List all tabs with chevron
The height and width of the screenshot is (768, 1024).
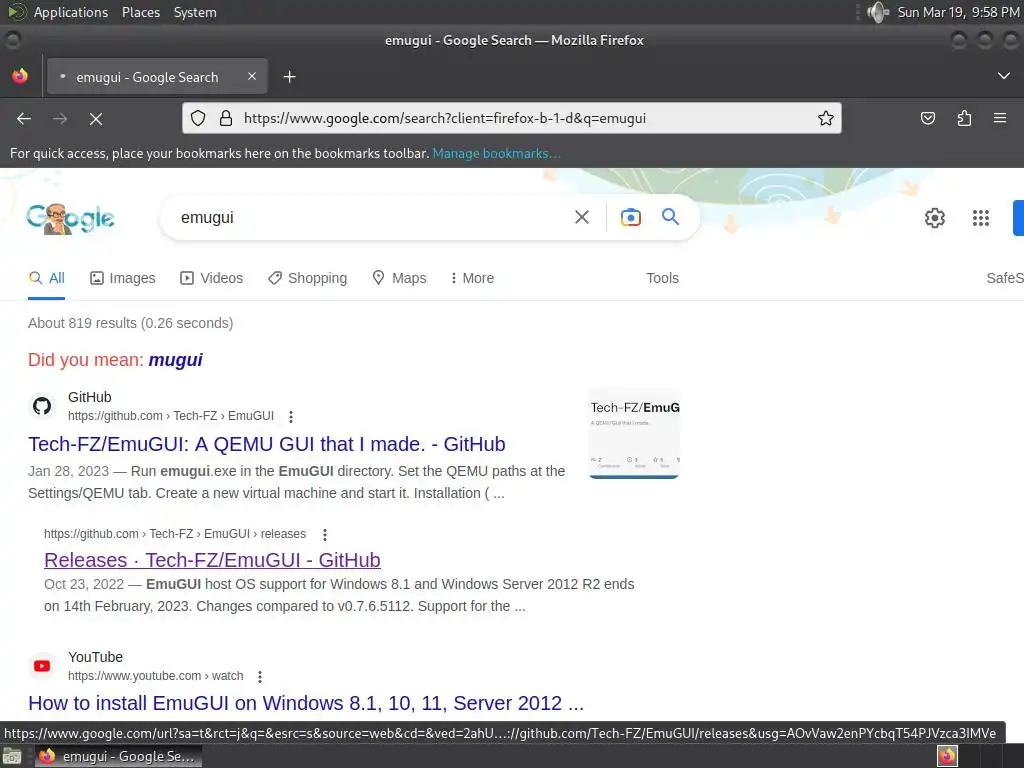pyautogui.click(x=1004, y=76)
